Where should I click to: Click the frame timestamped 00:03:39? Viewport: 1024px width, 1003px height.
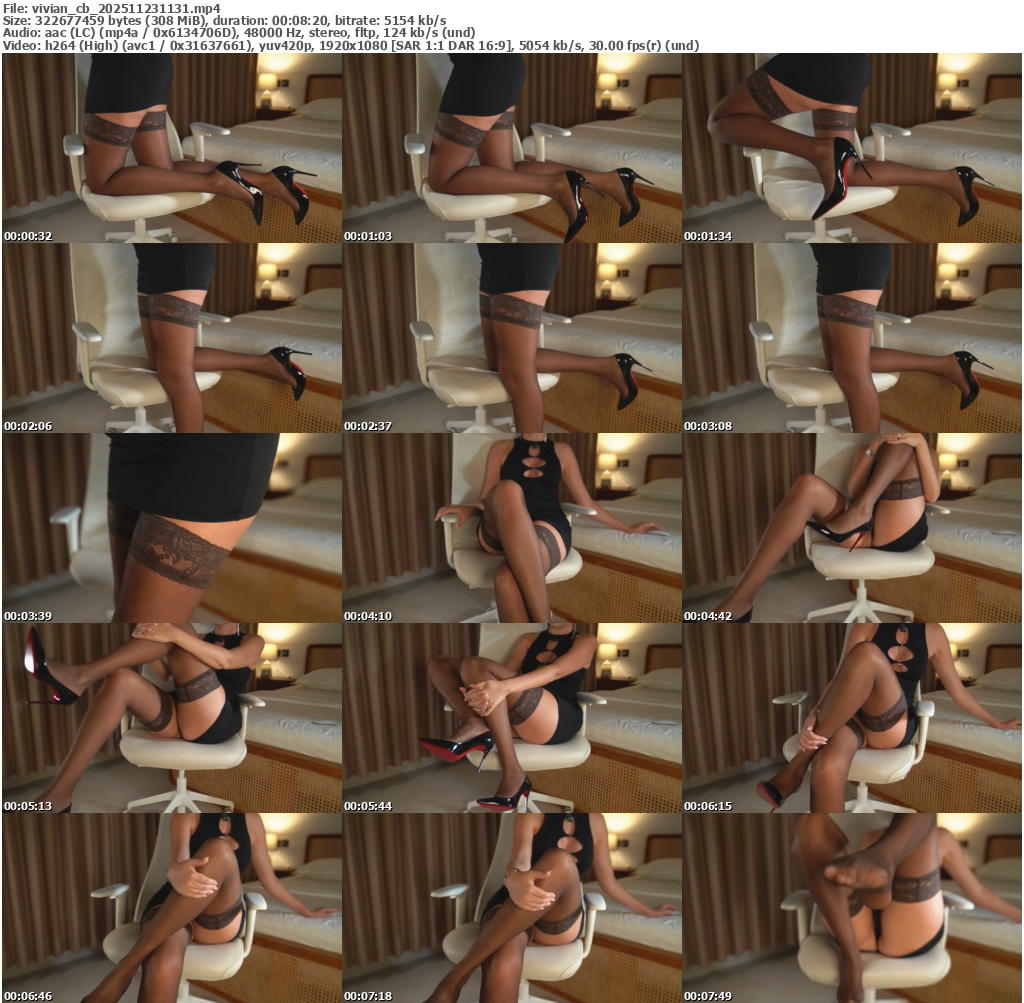172,528
